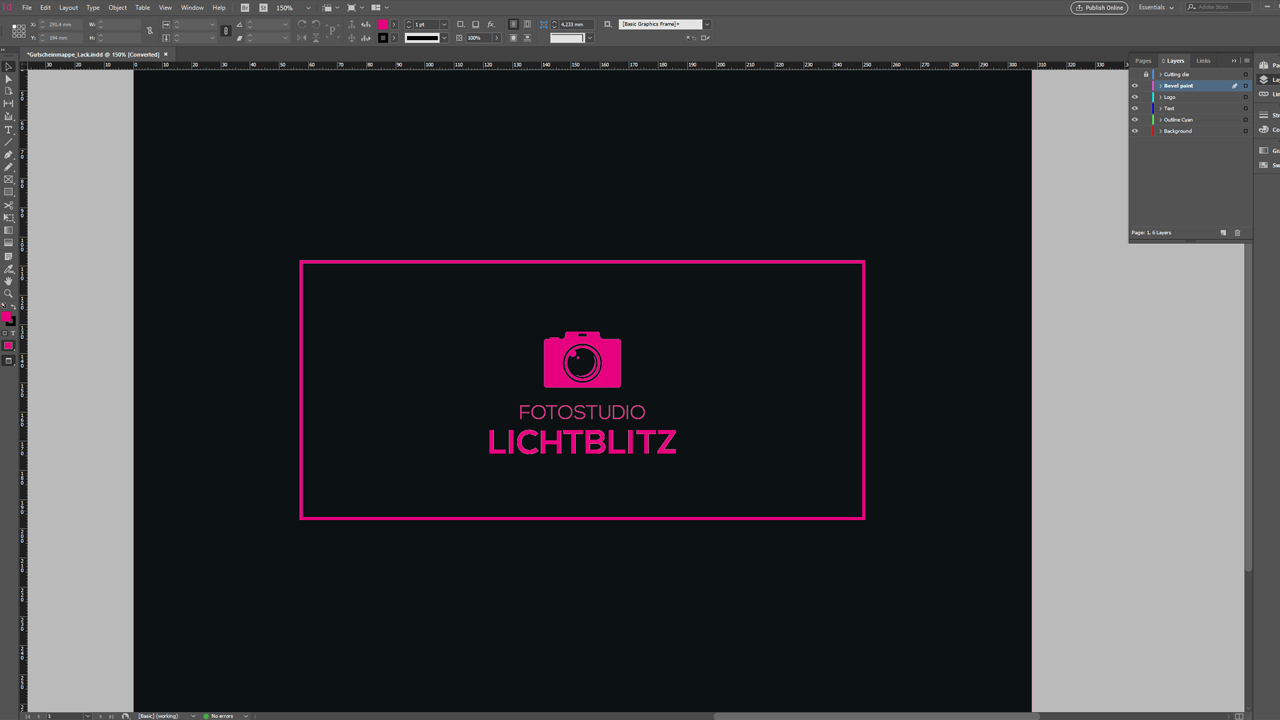Expand the Outline Cyan layer
This screenshot has height=720, width=1280.
(1160, 120)
